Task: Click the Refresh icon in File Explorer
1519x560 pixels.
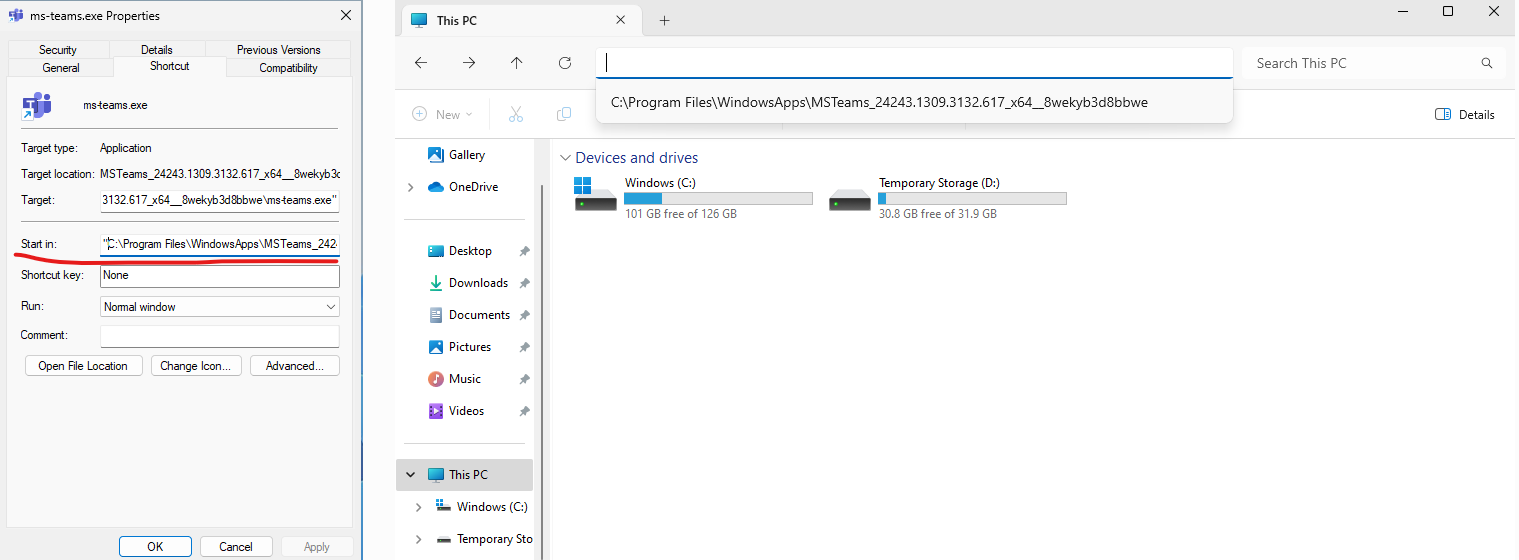Action: (565, 63)
